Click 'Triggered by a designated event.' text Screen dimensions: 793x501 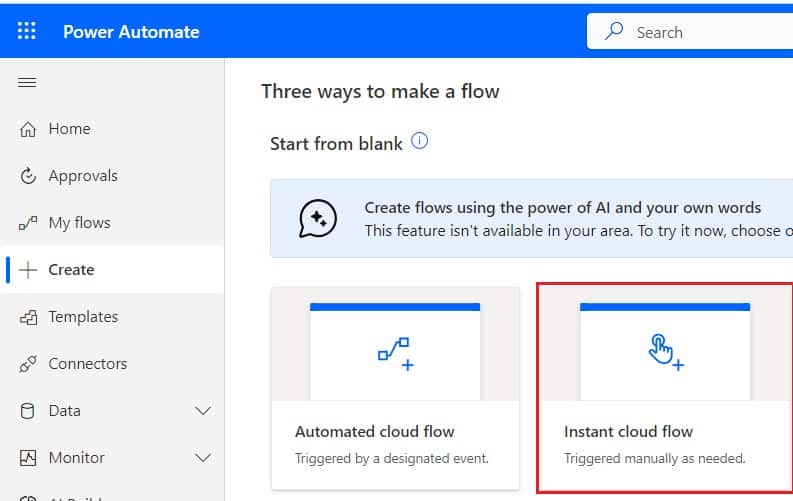pos(392,459)
